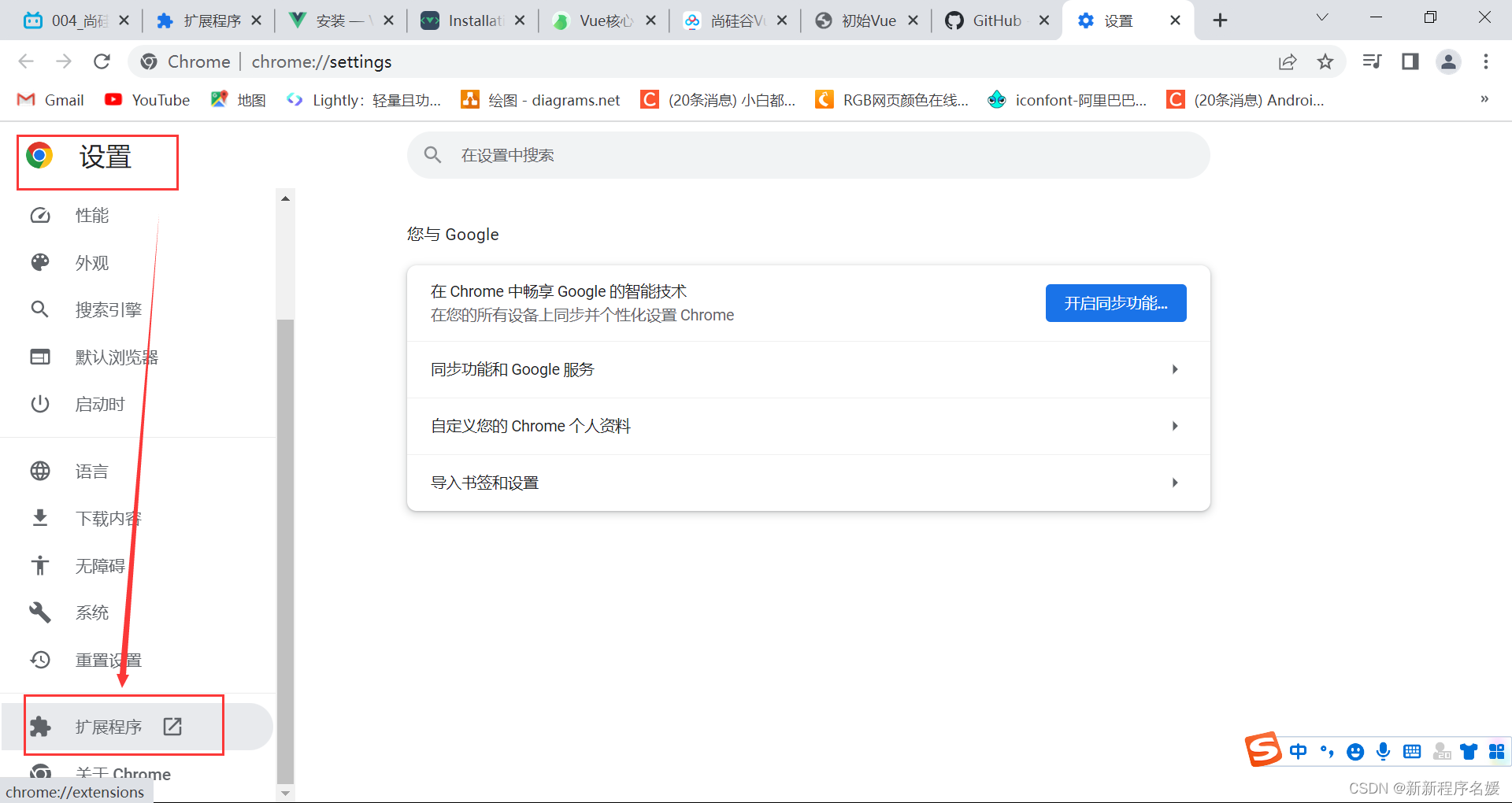Click Sogou input microphone icon
Viewport: 1512px width, 803px height.
click(1383, 752)
